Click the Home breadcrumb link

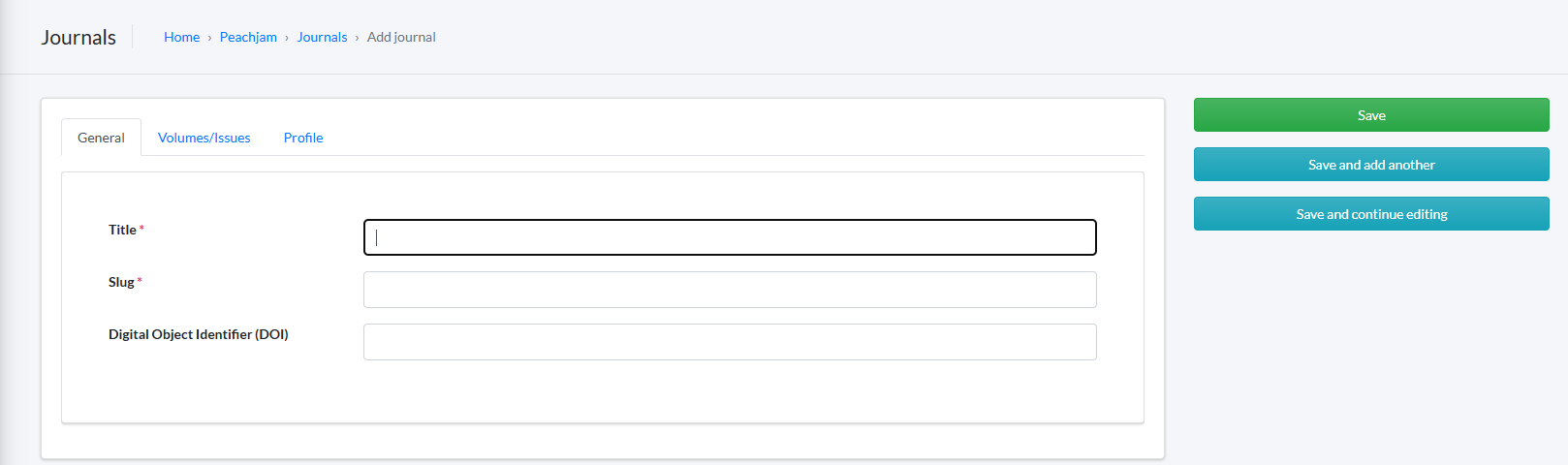click(181, 37)
